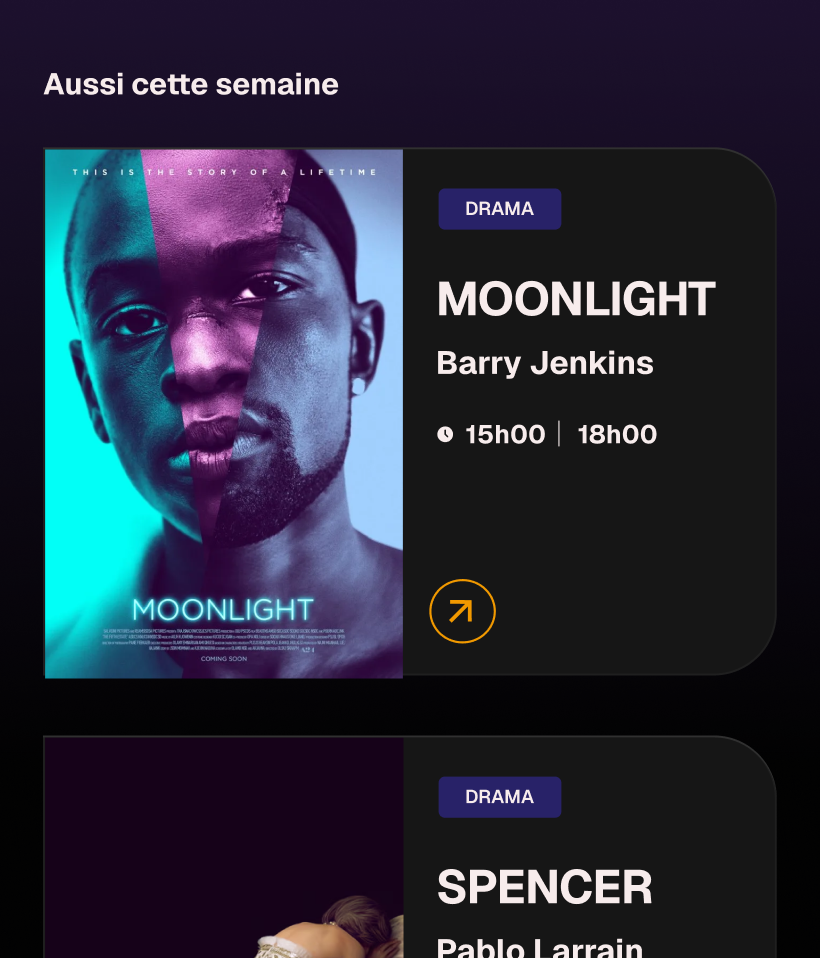This screenshot has width=820, height=958.
Task: Click the "Aussi cette semaine" heading
Action: pos(191,85)
